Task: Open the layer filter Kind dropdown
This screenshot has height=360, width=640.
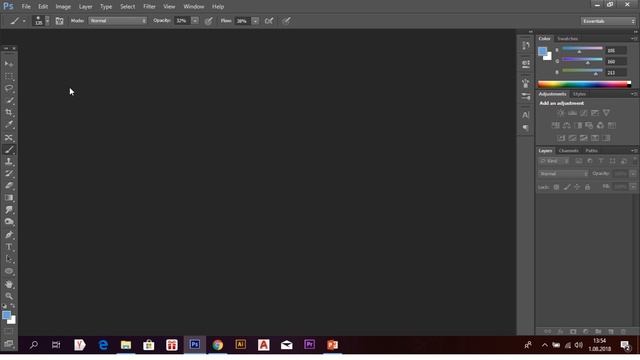Action: click(554, 161)
